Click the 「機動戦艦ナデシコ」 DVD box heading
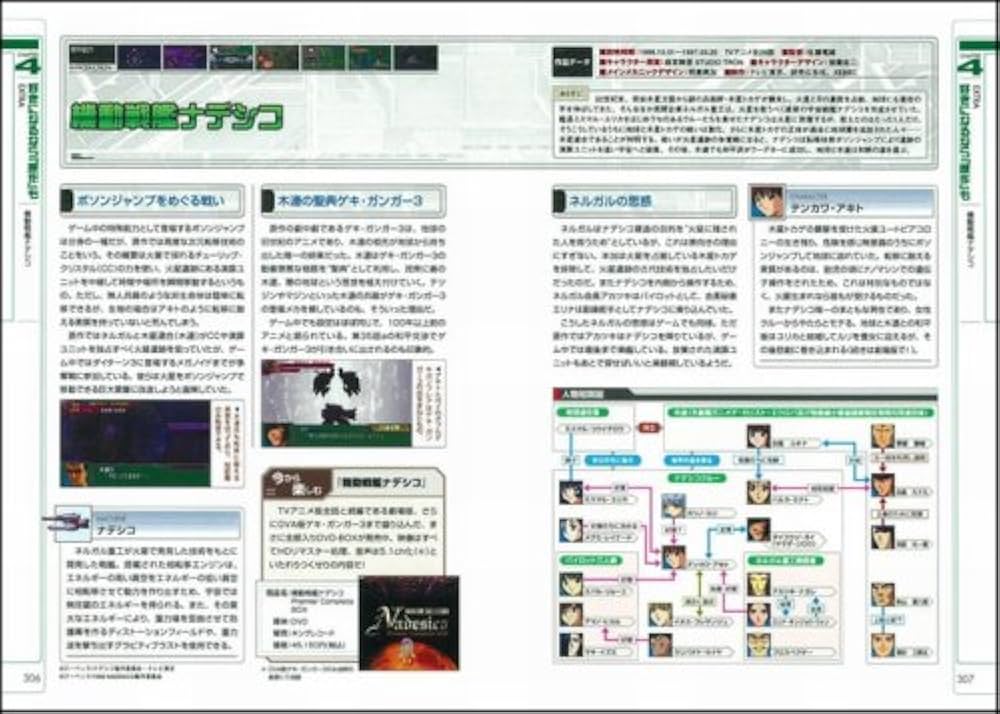The image size is (1000, 714). tap(380, 482)
